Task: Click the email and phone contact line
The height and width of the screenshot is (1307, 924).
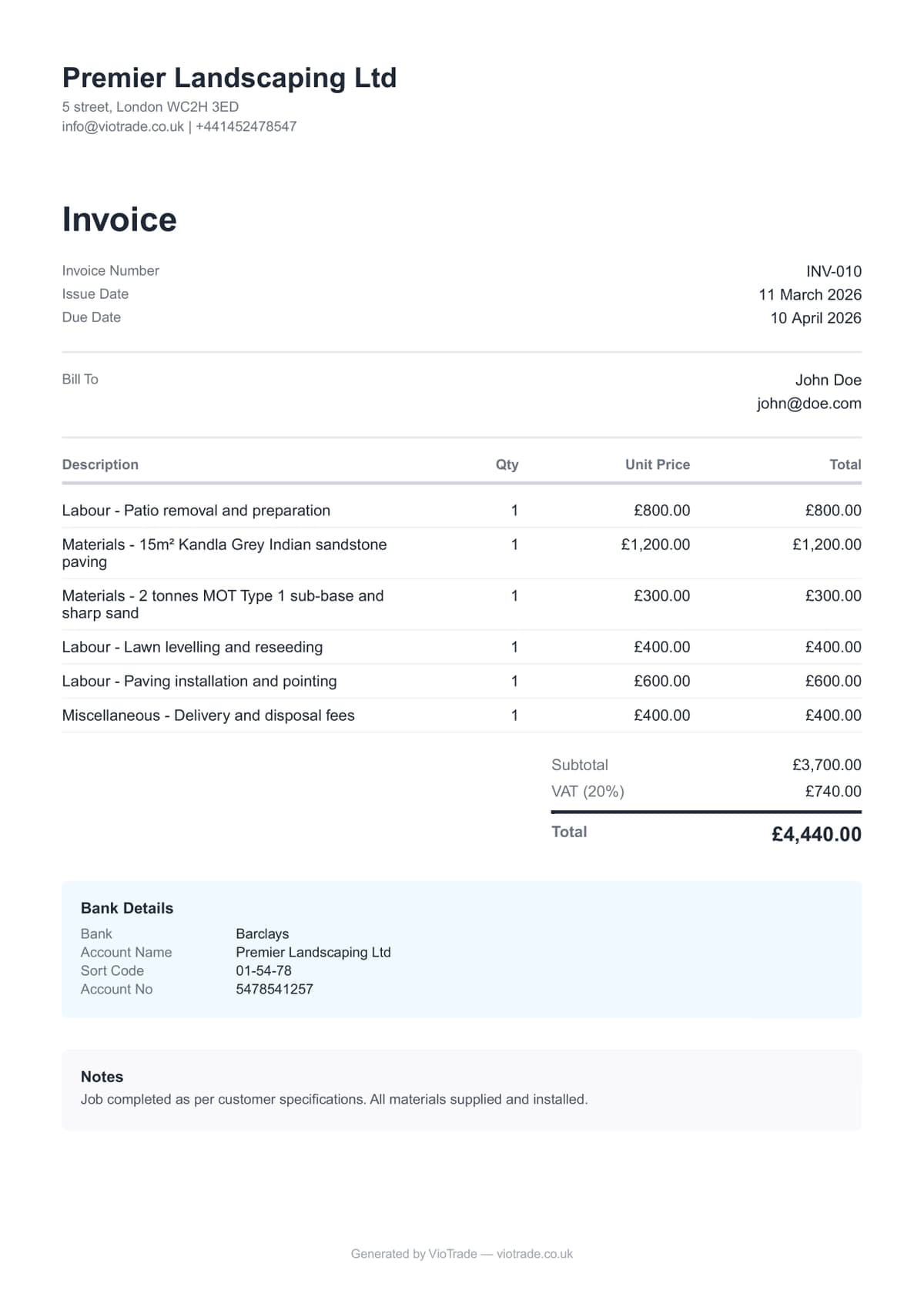Action: pyautogui.click(x=179, y=126)
